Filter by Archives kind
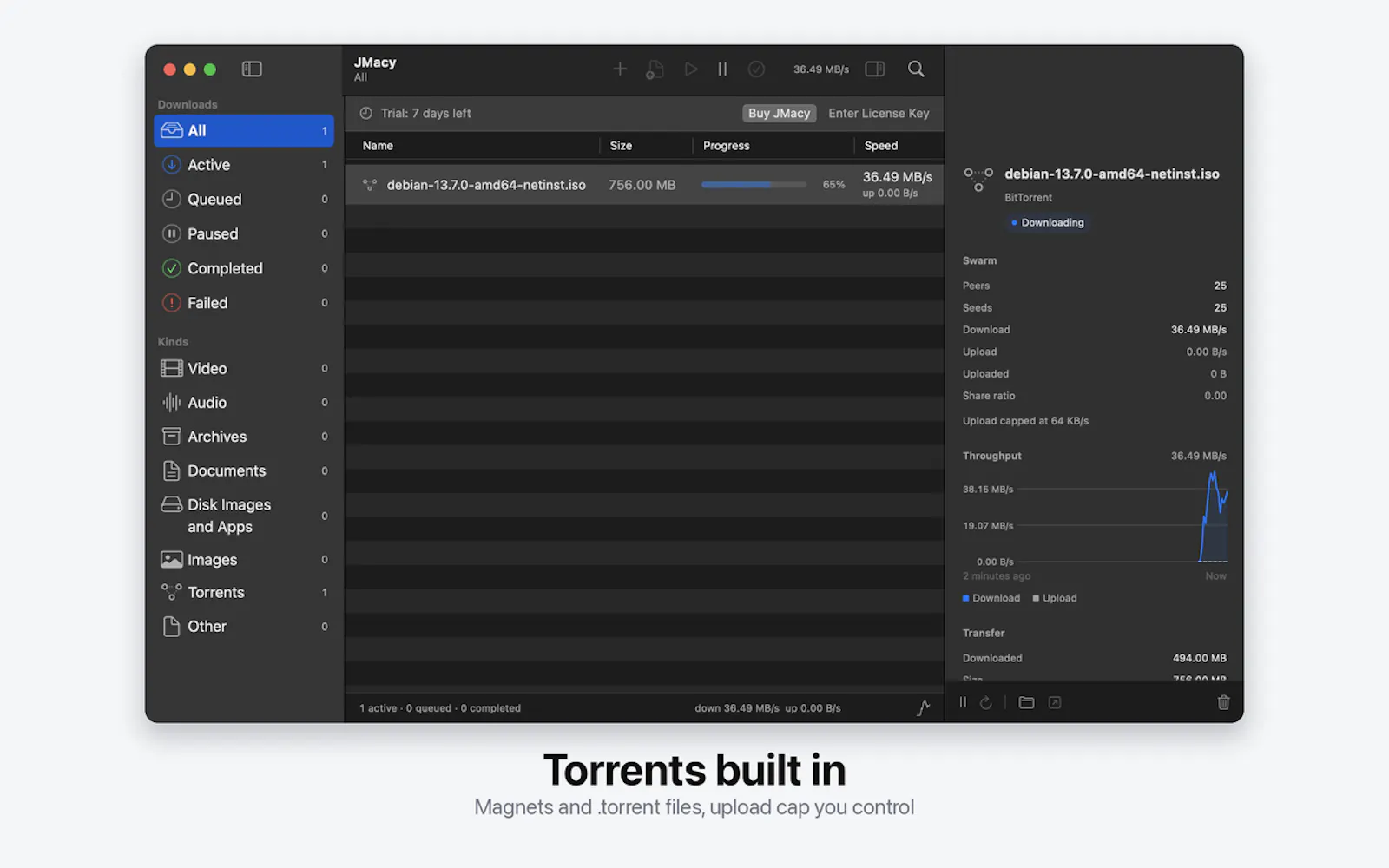The image size is (1389, 868). coord(244,437)
